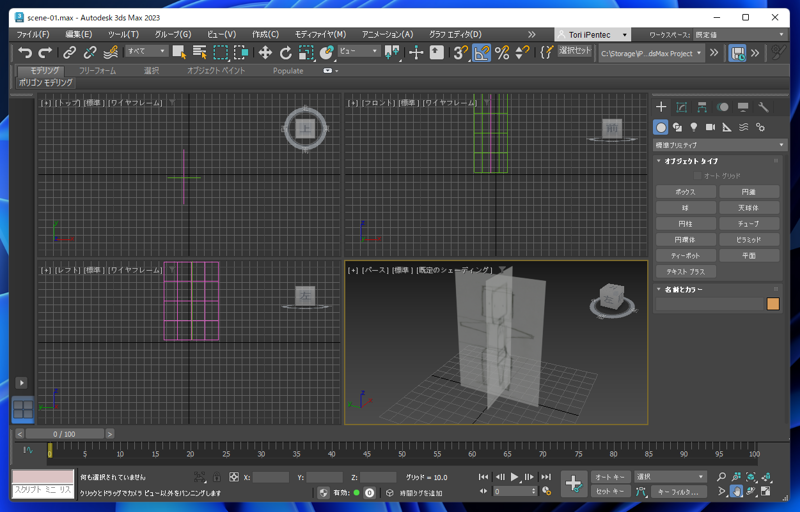Toggle the 3D Snaps button
800x512 pixels.
461,52
